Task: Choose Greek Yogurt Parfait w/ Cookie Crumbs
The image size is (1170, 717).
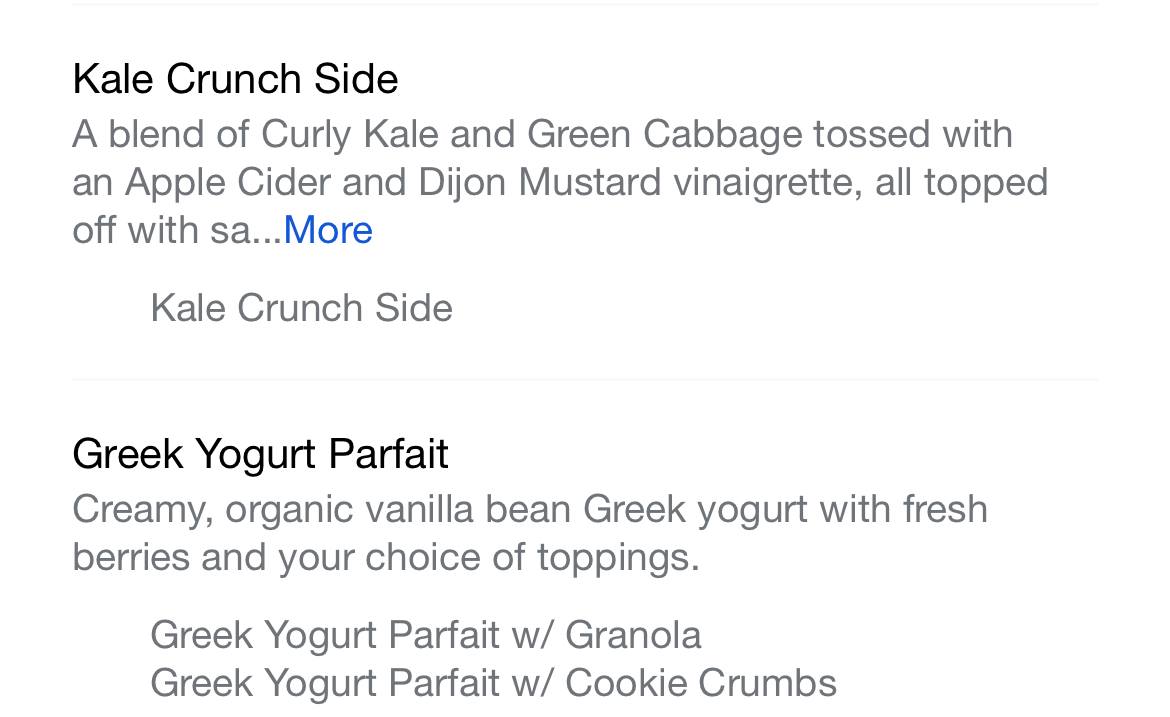Action: [x=493, y=683]
